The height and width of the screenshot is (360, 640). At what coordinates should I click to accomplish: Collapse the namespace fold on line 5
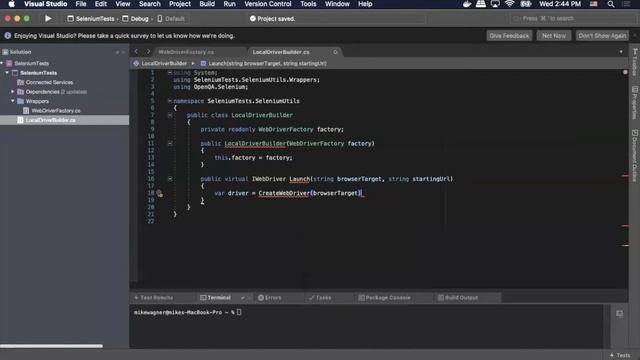click(x=170, y=101)
